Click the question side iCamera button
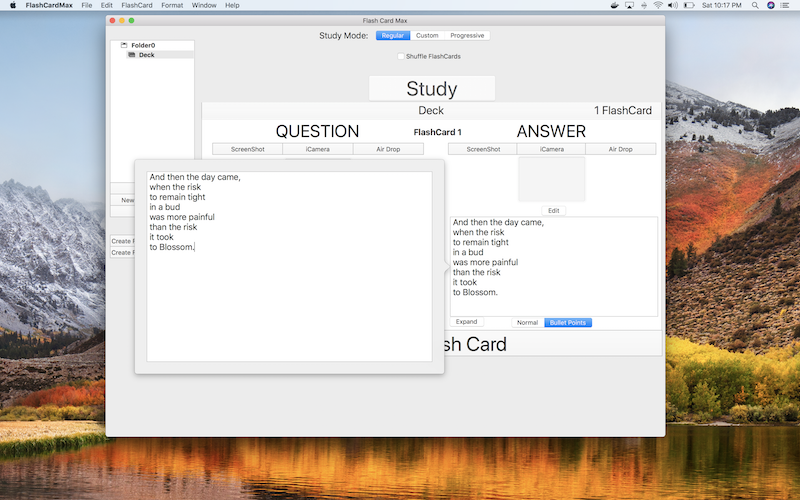Image resolution: width=800 pixels, height=500 pixels. pyautogui.click(x=317, y=149)
